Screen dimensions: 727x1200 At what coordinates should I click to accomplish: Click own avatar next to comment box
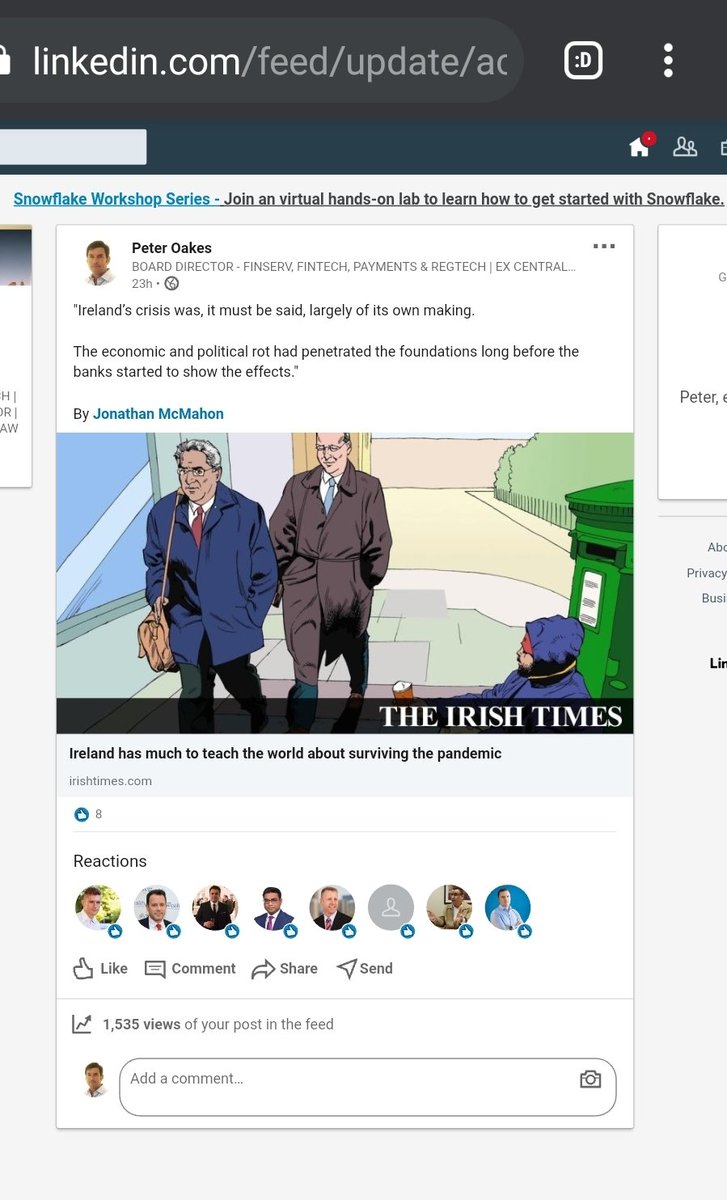(x=95, y=1080)
